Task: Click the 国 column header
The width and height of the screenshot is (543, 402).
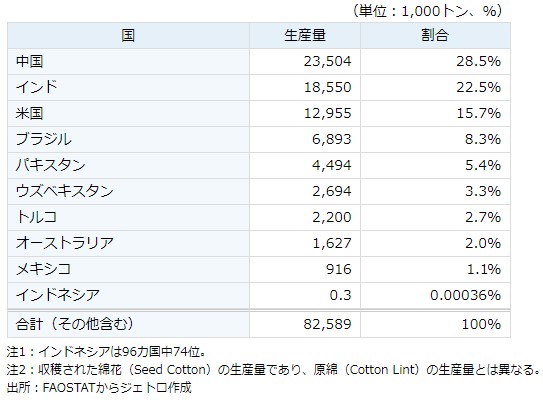Action: coord(128,35)
